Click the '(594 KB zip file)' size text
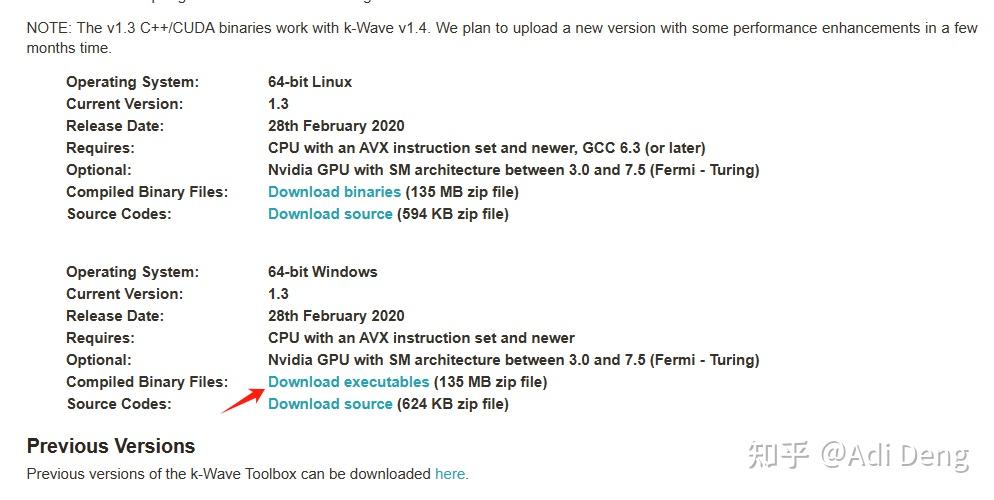Screen dimensions: 994x500 point(453,214)
